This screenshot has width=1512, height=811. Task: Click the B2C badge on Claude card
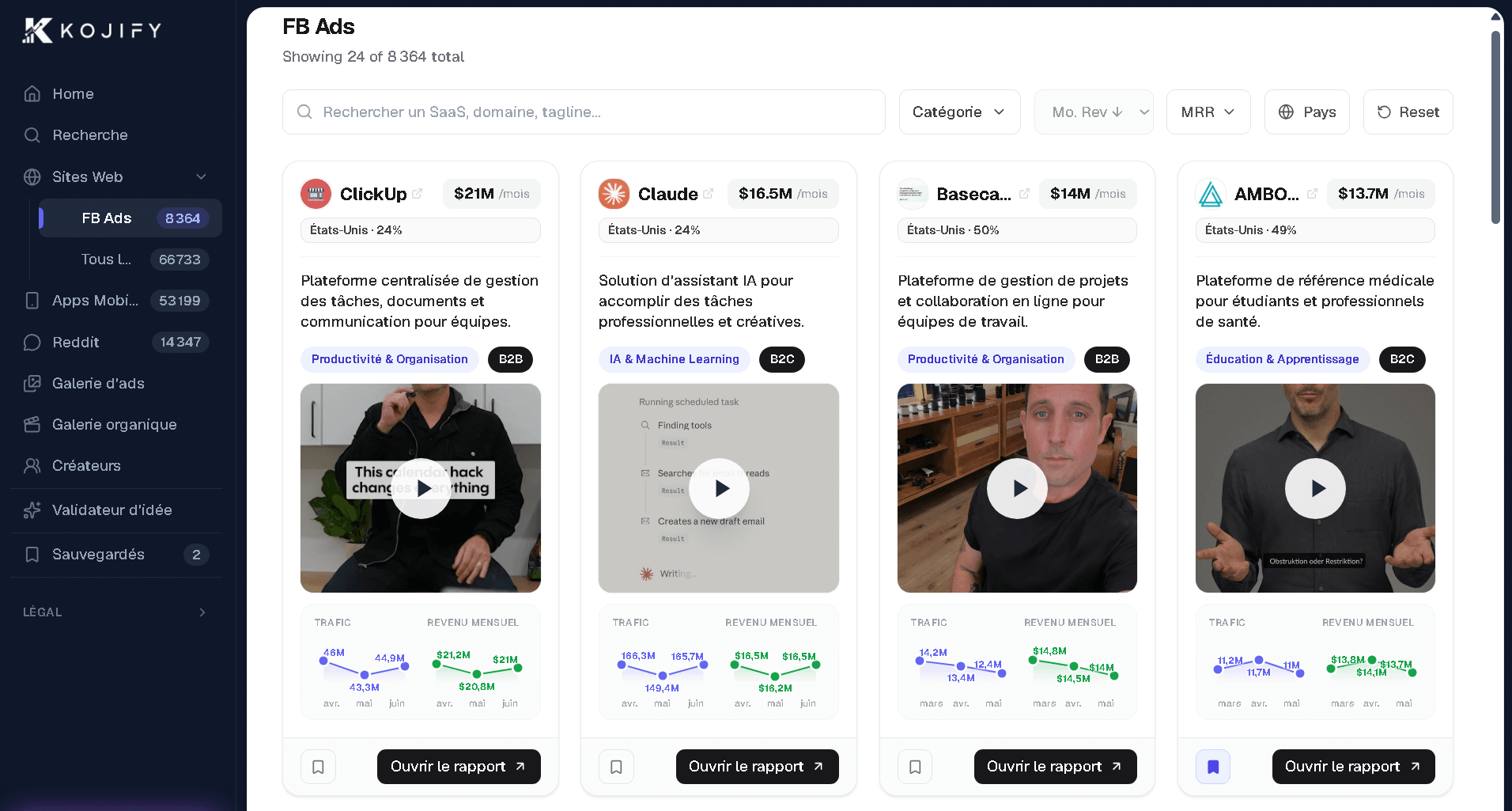782,359
